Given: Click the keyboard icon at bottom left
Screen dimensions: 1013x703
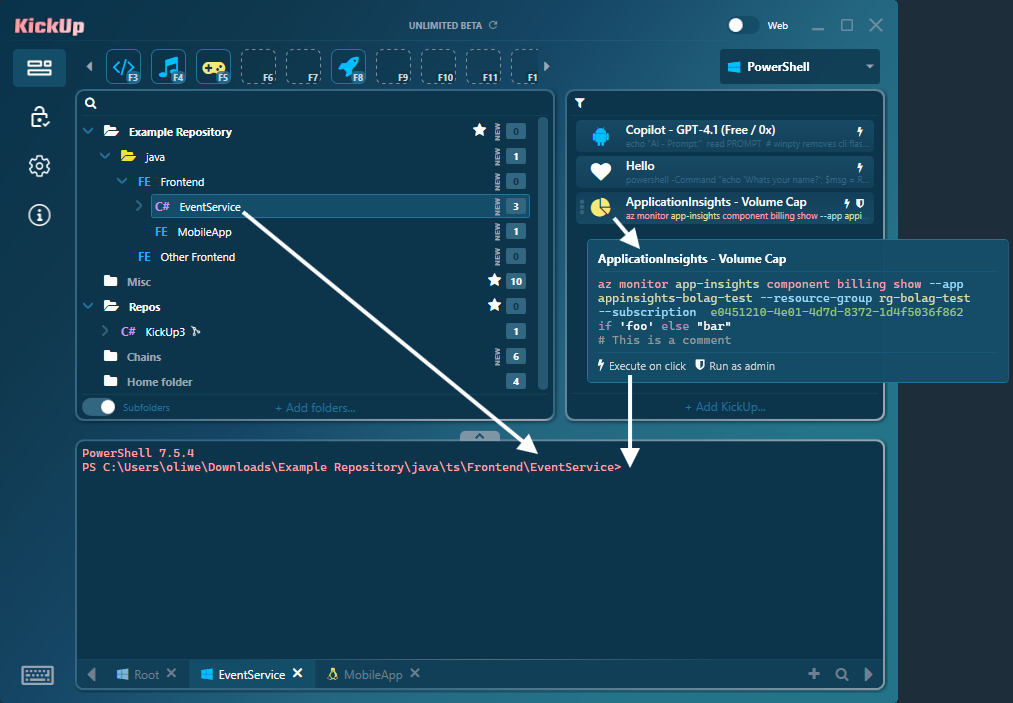Looking at the screenshot, I should pyautogui.click(x=37, y=675).
